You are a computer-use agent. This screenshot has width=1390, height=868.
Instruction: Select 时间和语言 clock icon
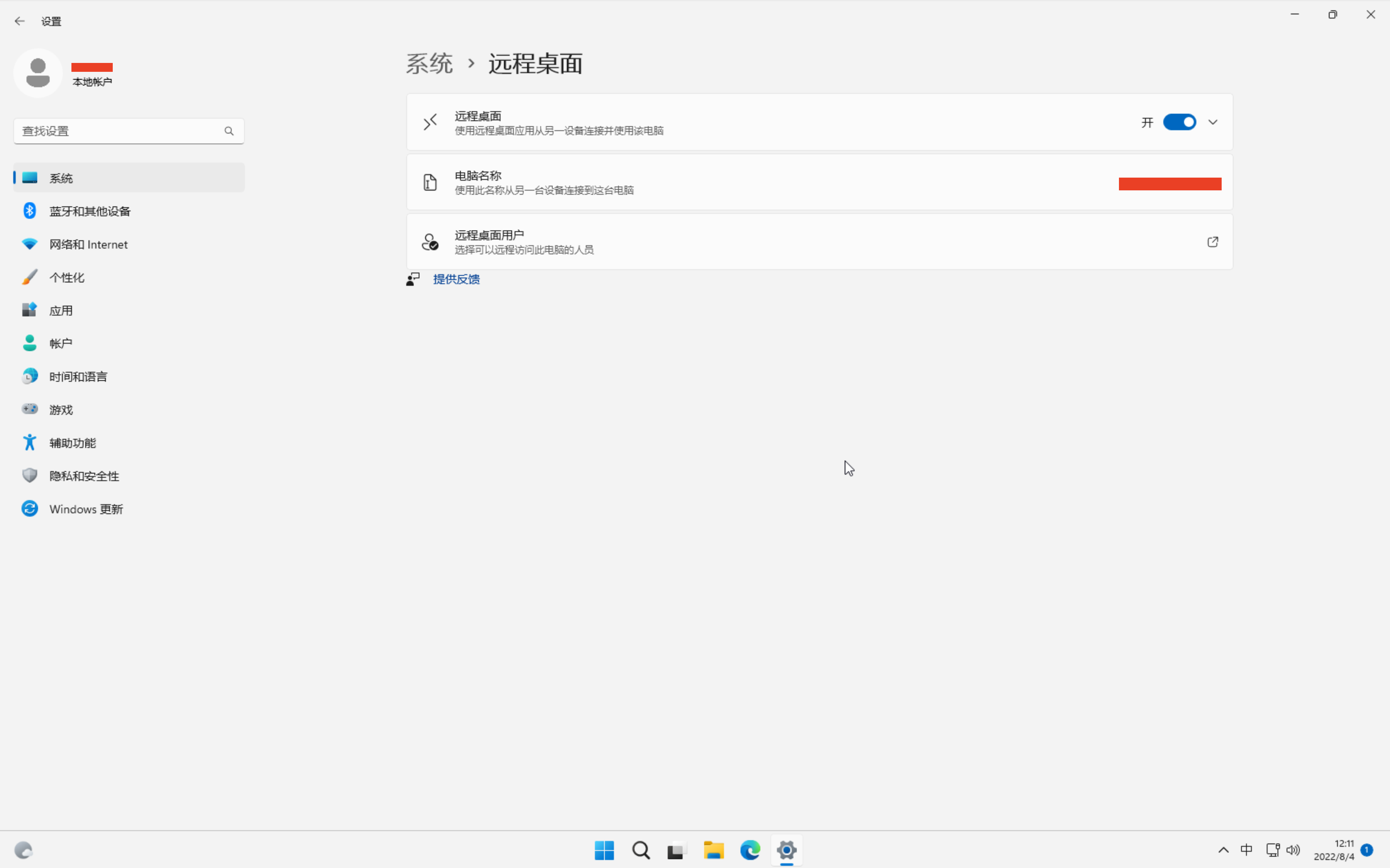pos(30,376)
